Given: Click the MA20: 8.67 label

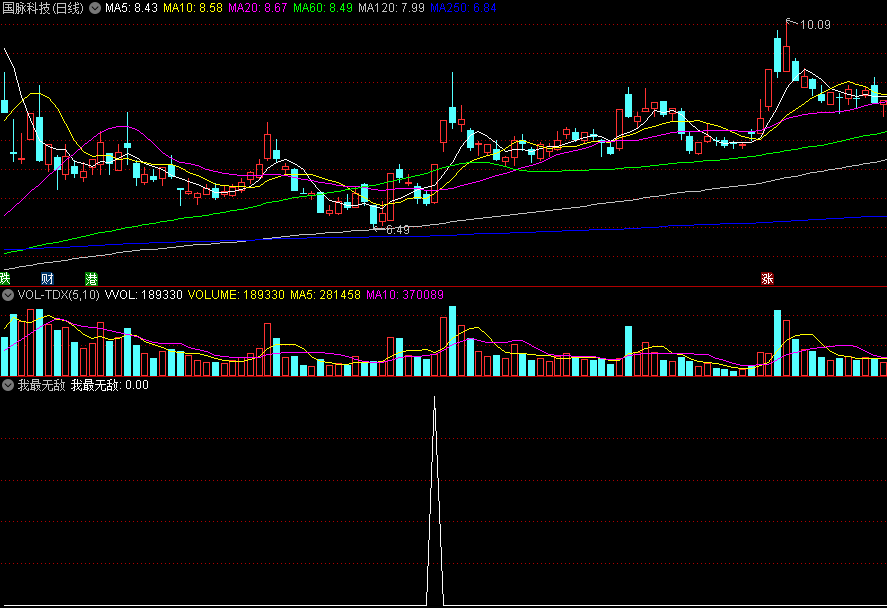Looking at the screenshot, I should [x=257, y=8].
